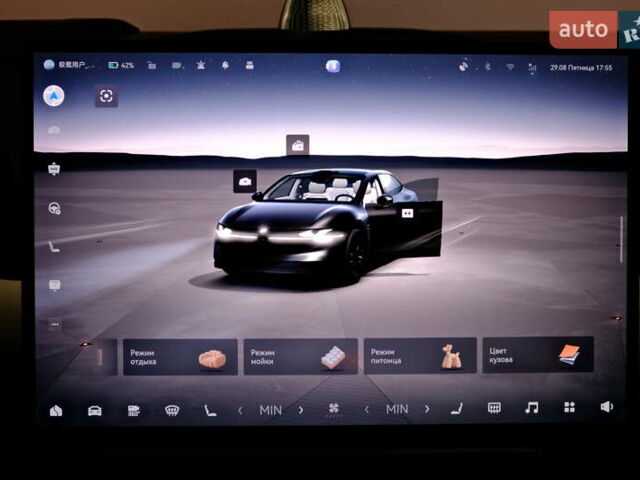Open the voice assistant in top center
The width and height of the screenshot is (640, 480).
click(333, 66)
